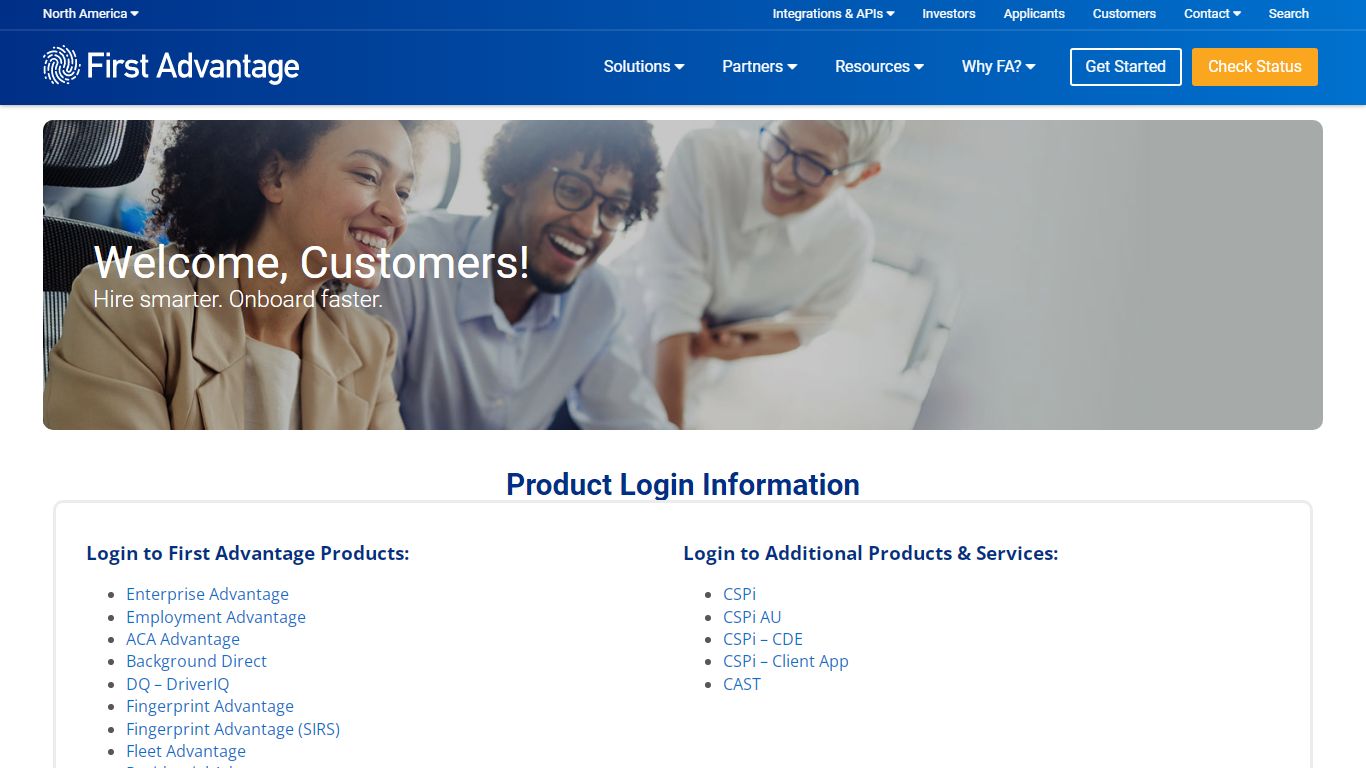
Task: Open the Employment Advantage login link
Action: [x=216, y=617]
